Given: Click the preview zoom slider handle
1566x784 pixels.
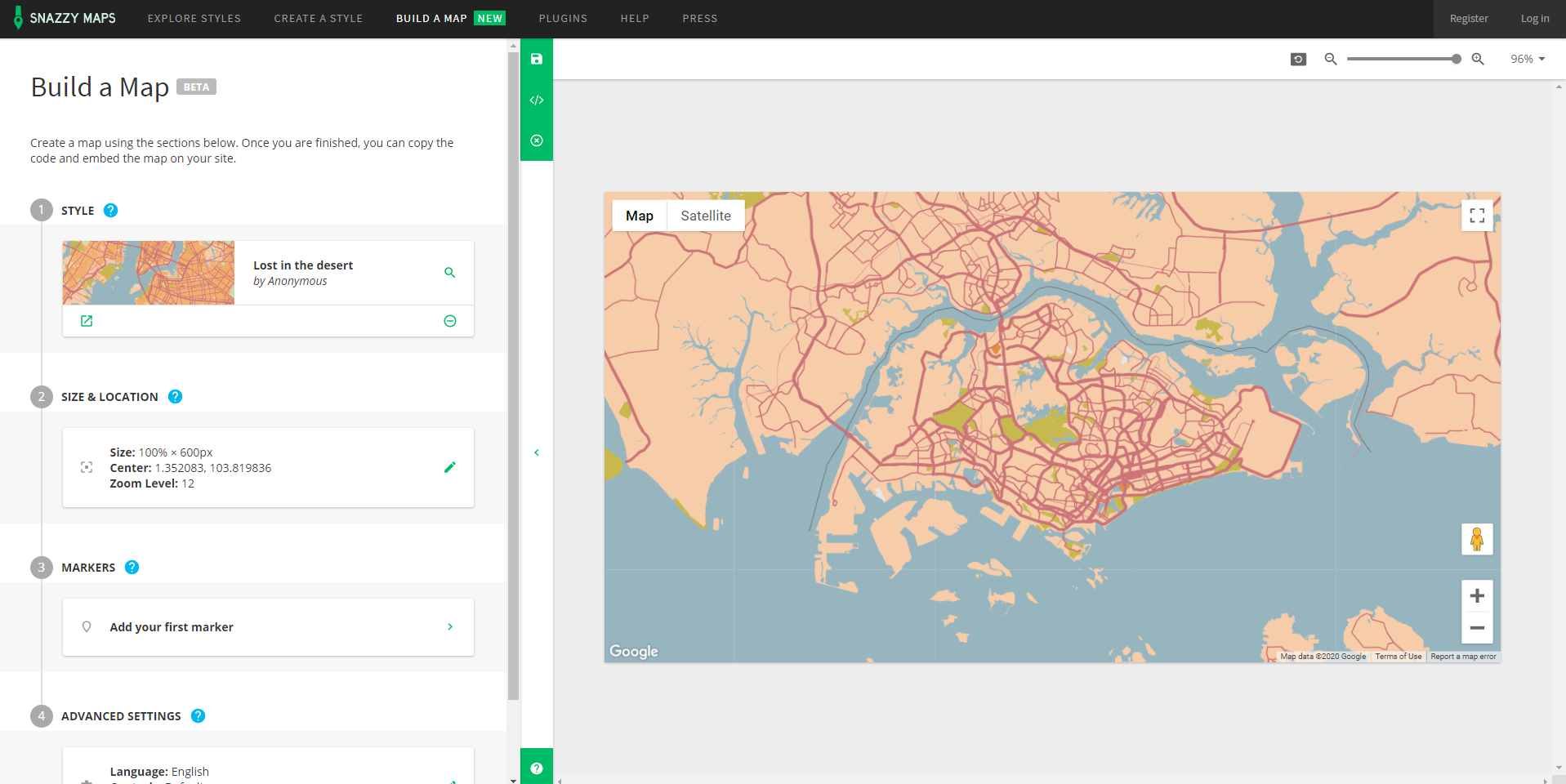Looking at the screenshot, I should (x=1456, y=59).
